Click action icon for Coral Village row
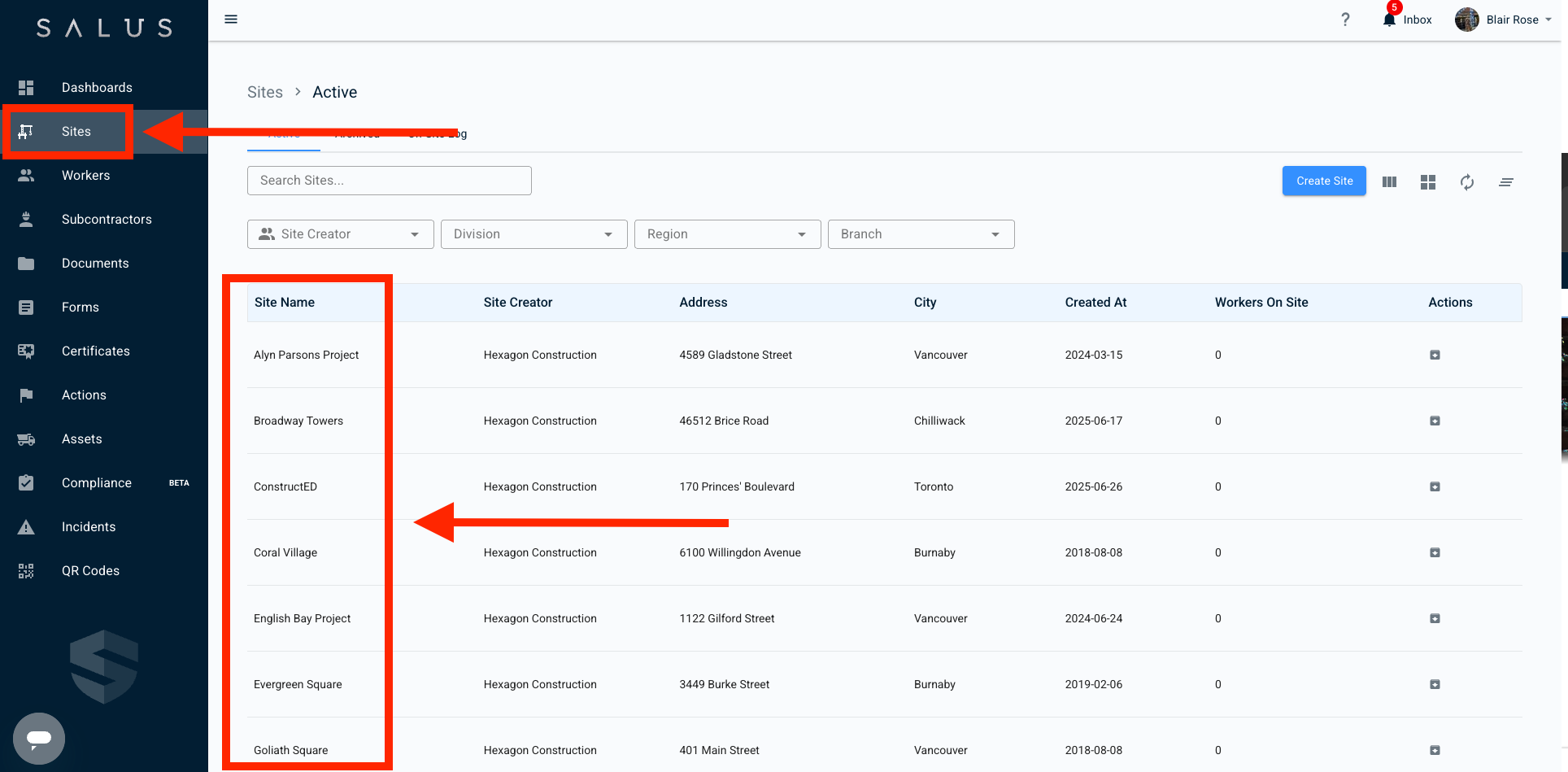1568x772 pixels. click(x=1435, y=553)
